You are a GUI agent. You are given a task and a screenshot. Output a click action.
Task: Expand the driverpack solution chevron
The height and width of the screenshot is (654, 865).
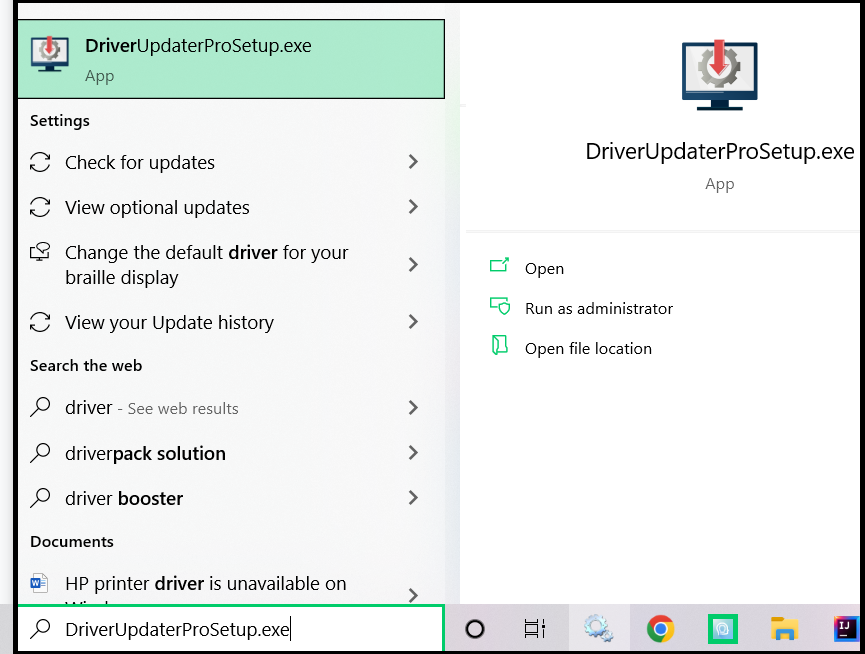(x=413, y=453)
